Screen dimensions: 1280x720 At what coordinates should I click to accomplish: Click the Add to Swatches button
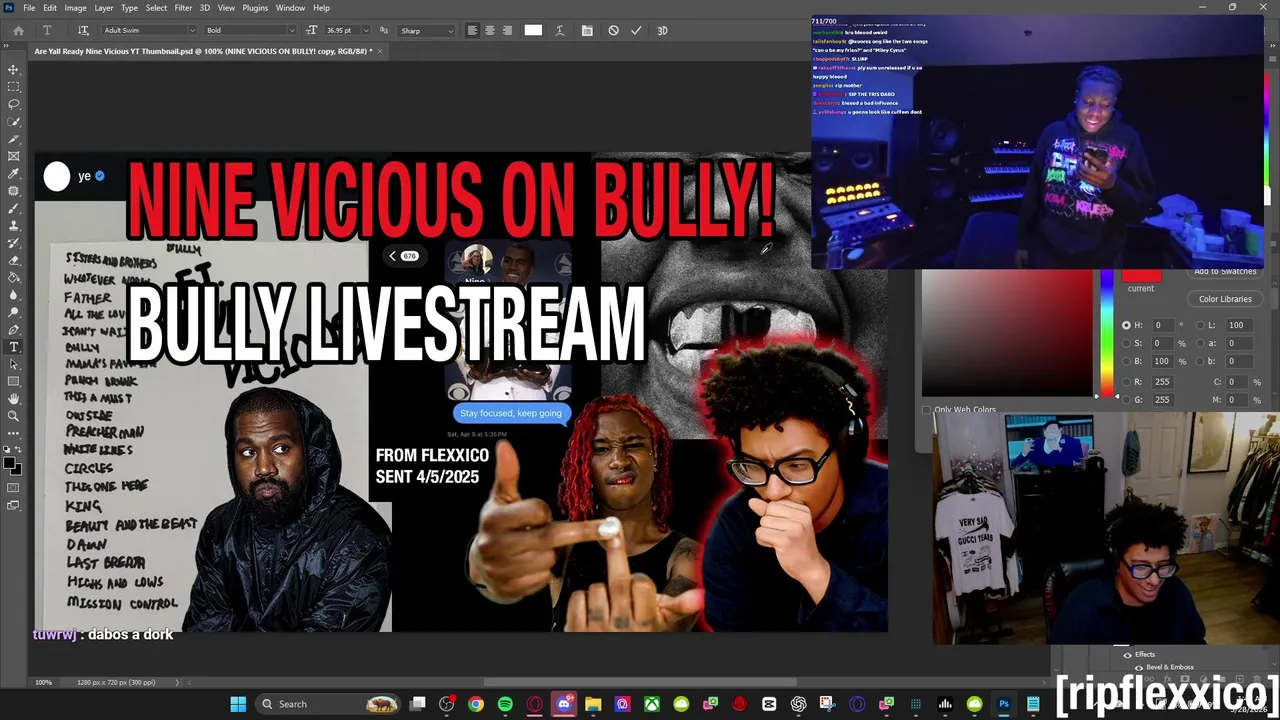[x=1225, y=272]
